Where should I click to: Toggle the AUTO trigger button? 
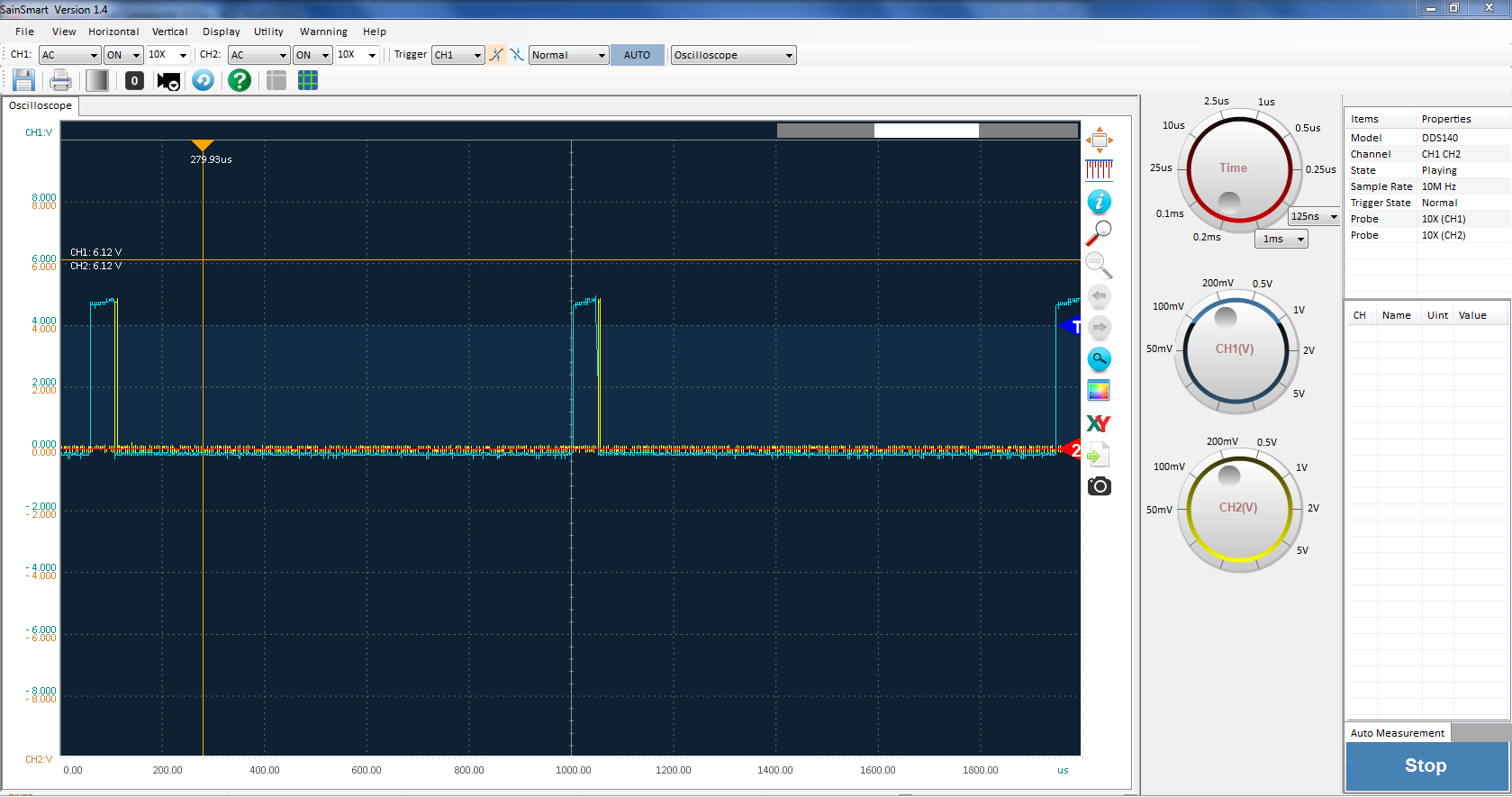point(637,55)
